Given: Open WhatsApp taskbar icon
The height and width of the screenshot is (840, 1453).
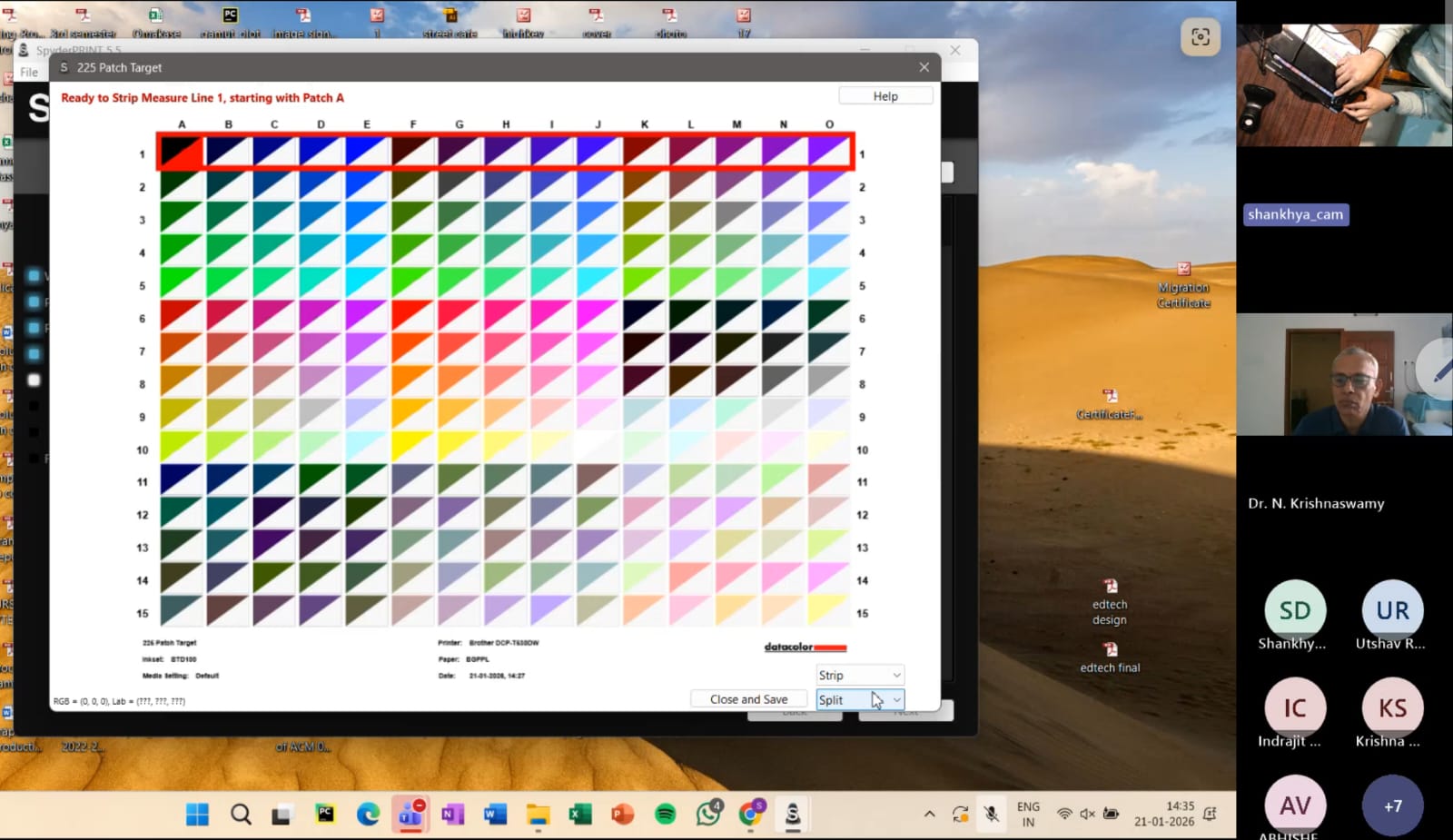Looking at the screenshot, I should 708,815.
